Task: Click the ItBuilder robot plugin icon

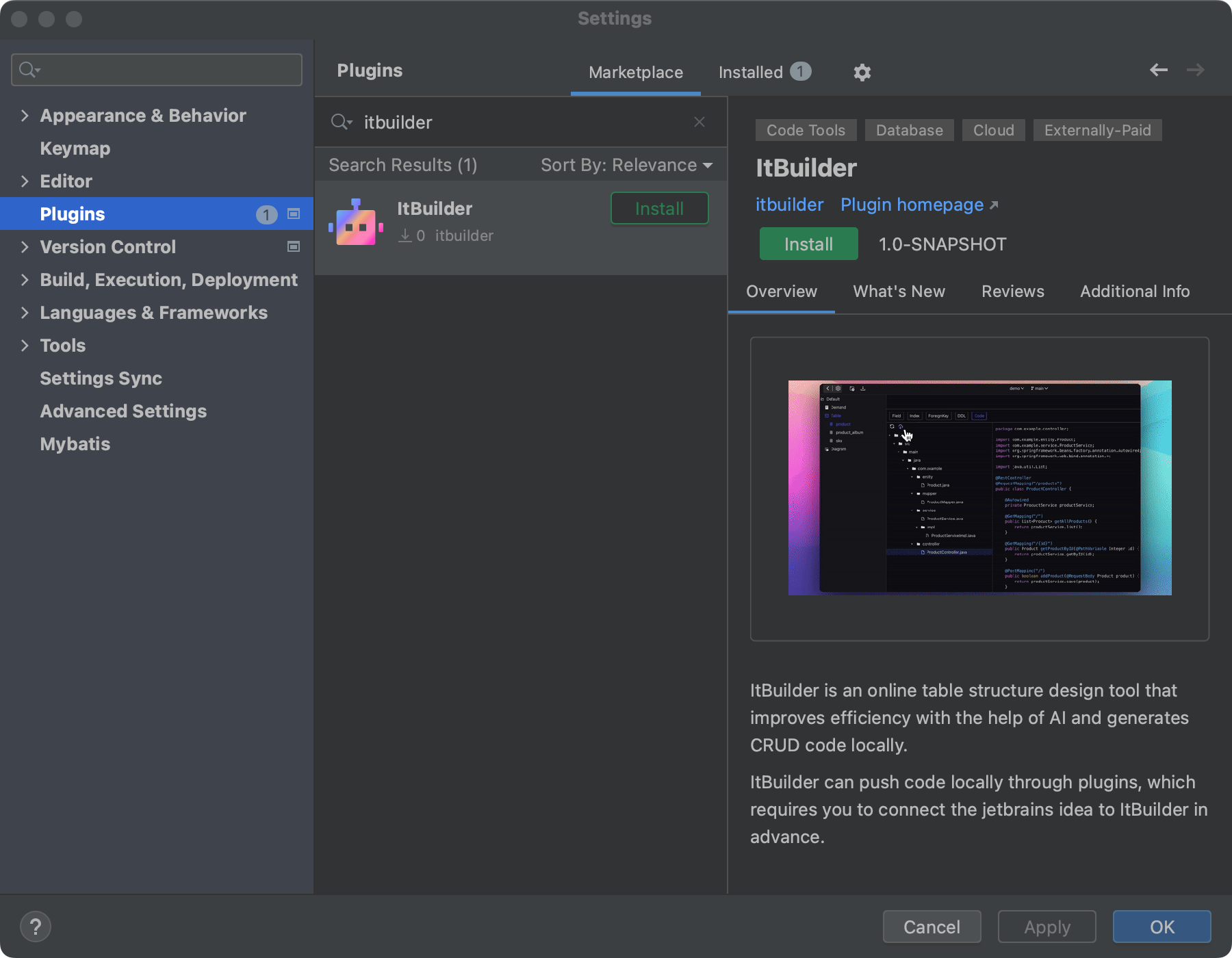Action: click(355, 222)
